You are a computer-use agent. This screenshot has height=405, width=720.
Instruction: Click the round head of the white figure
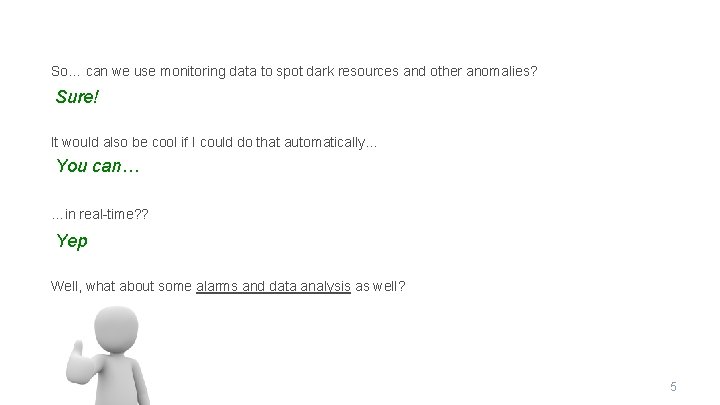117,329
